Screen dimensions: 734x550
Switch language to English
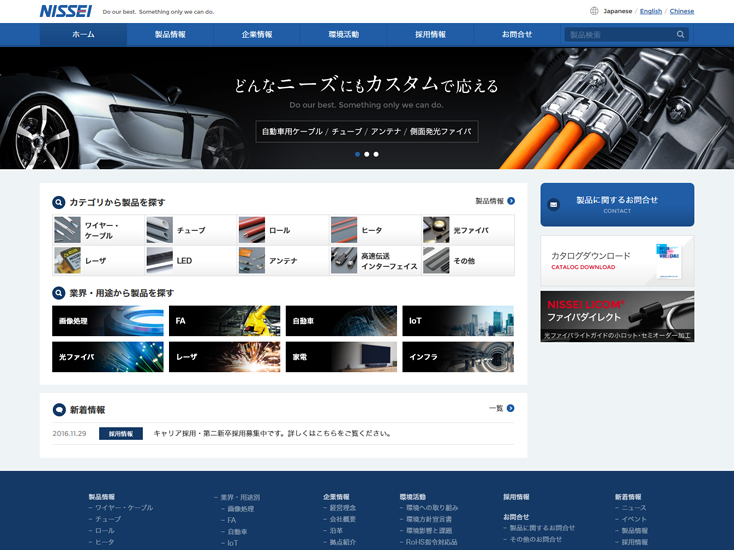(651, 11)
